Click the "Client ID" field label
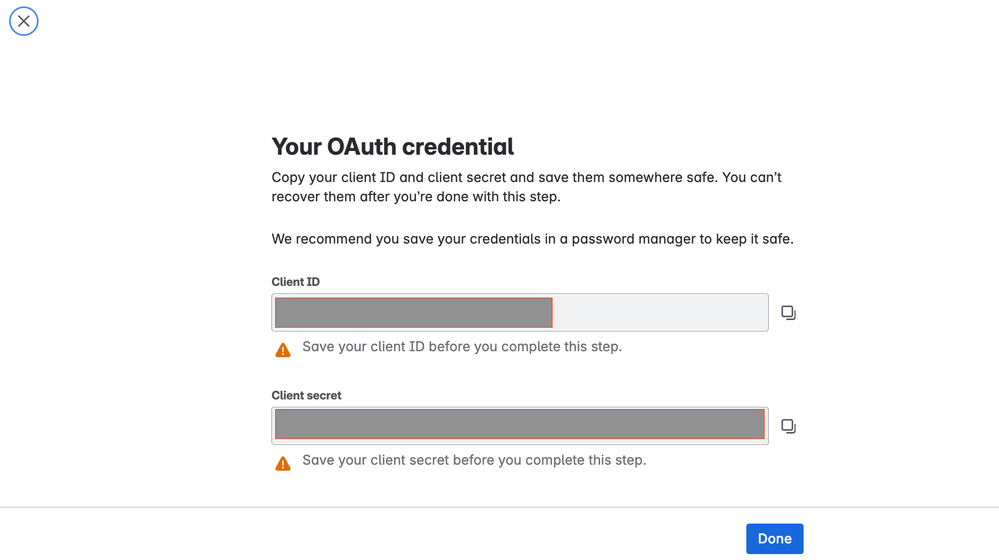The width and height of the screenshot is (999, 560). point(296,282)
